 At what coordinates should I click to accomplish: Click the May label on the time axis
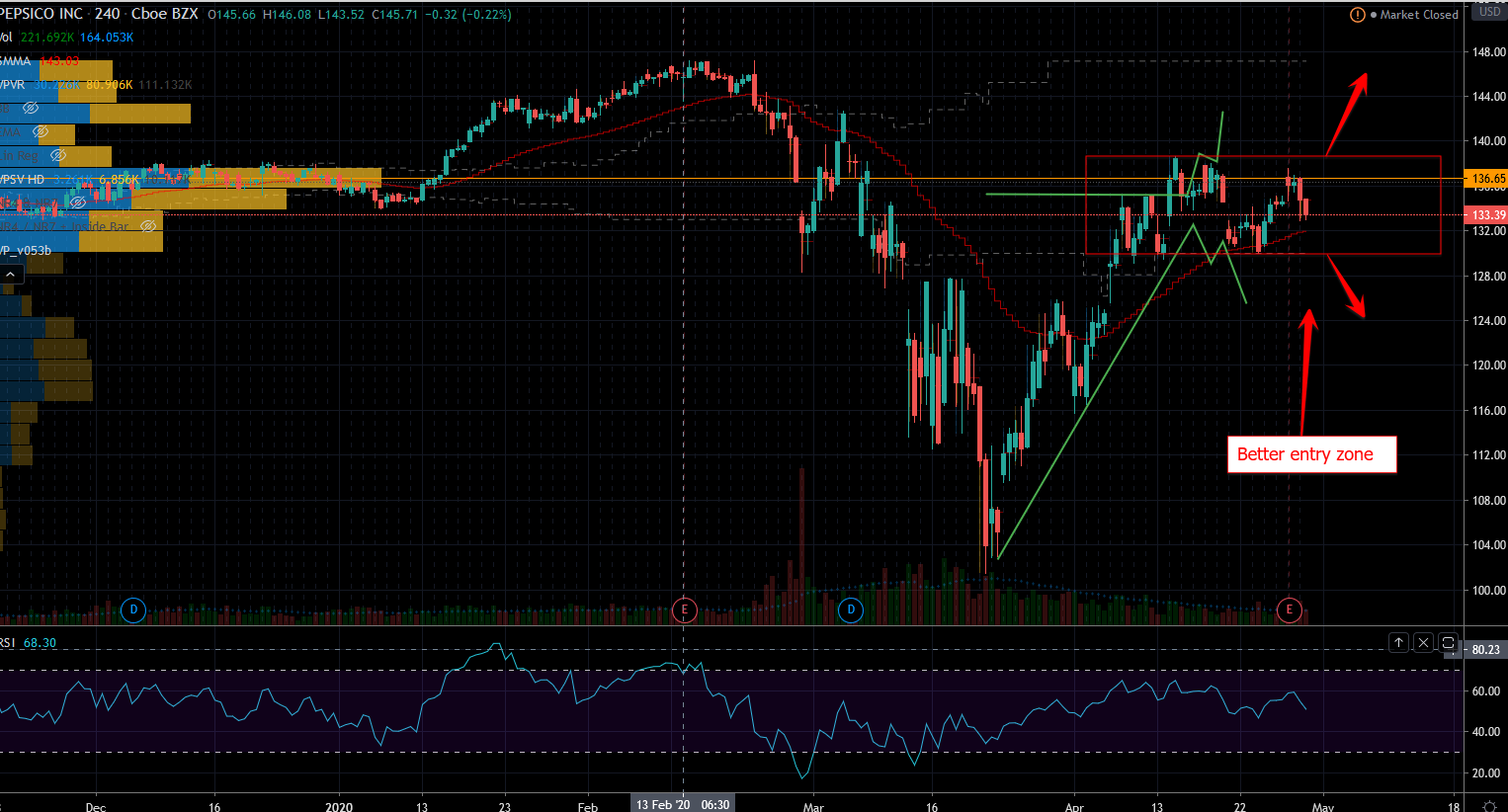click(x=1322, y=806)
